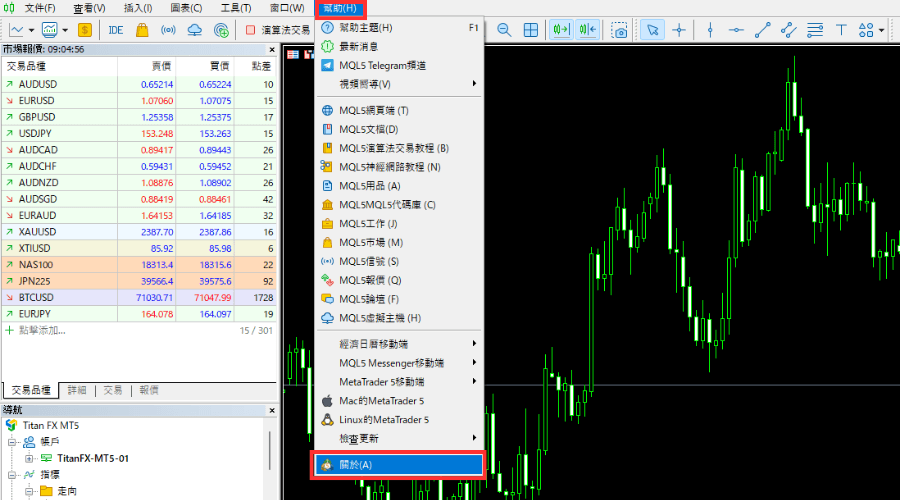Select 關於(A) in the help menu

[x=398, y=464]
